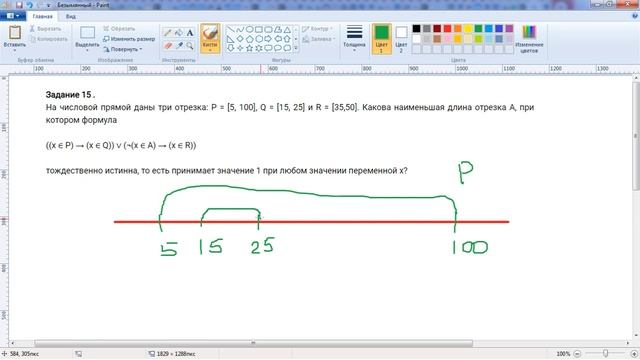This screenshot has width=640, height=360.
Task: Click the Копировать copy button
Action: coord(49,39)
